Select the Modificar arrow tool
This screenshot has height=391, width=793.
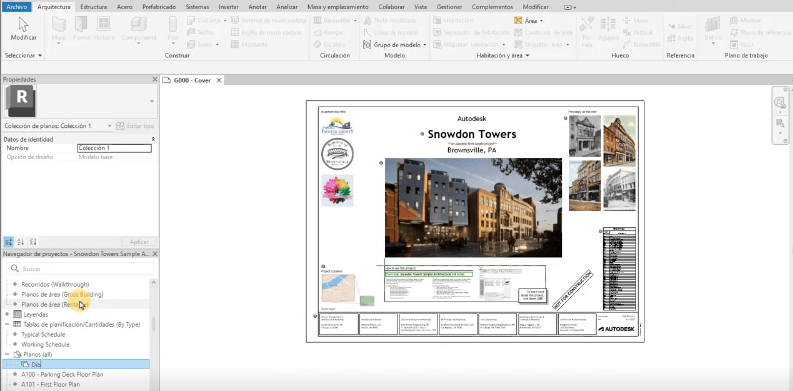(x=23, y=29)
